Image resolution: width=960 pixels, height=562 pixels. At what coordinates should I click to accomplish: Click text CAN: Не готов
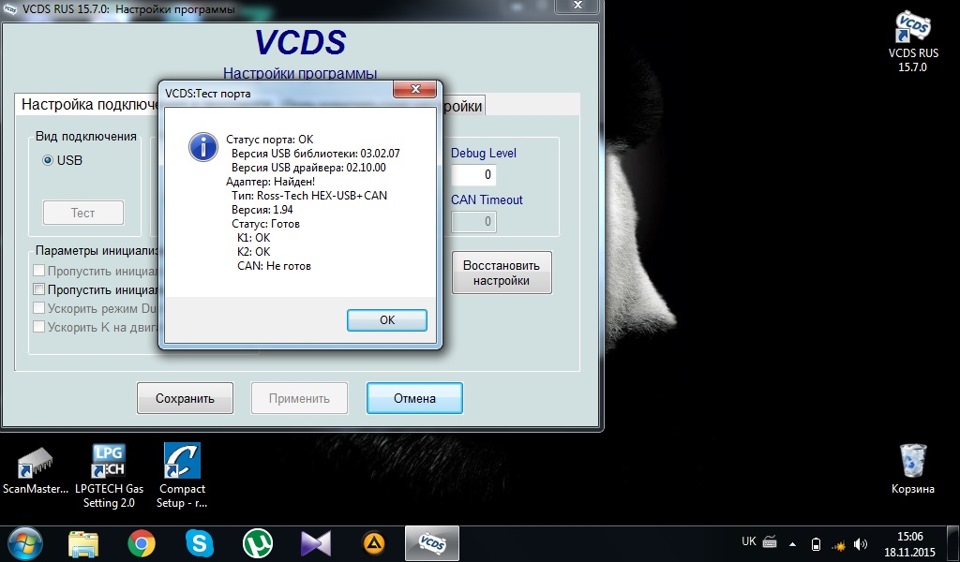(274, 266)
